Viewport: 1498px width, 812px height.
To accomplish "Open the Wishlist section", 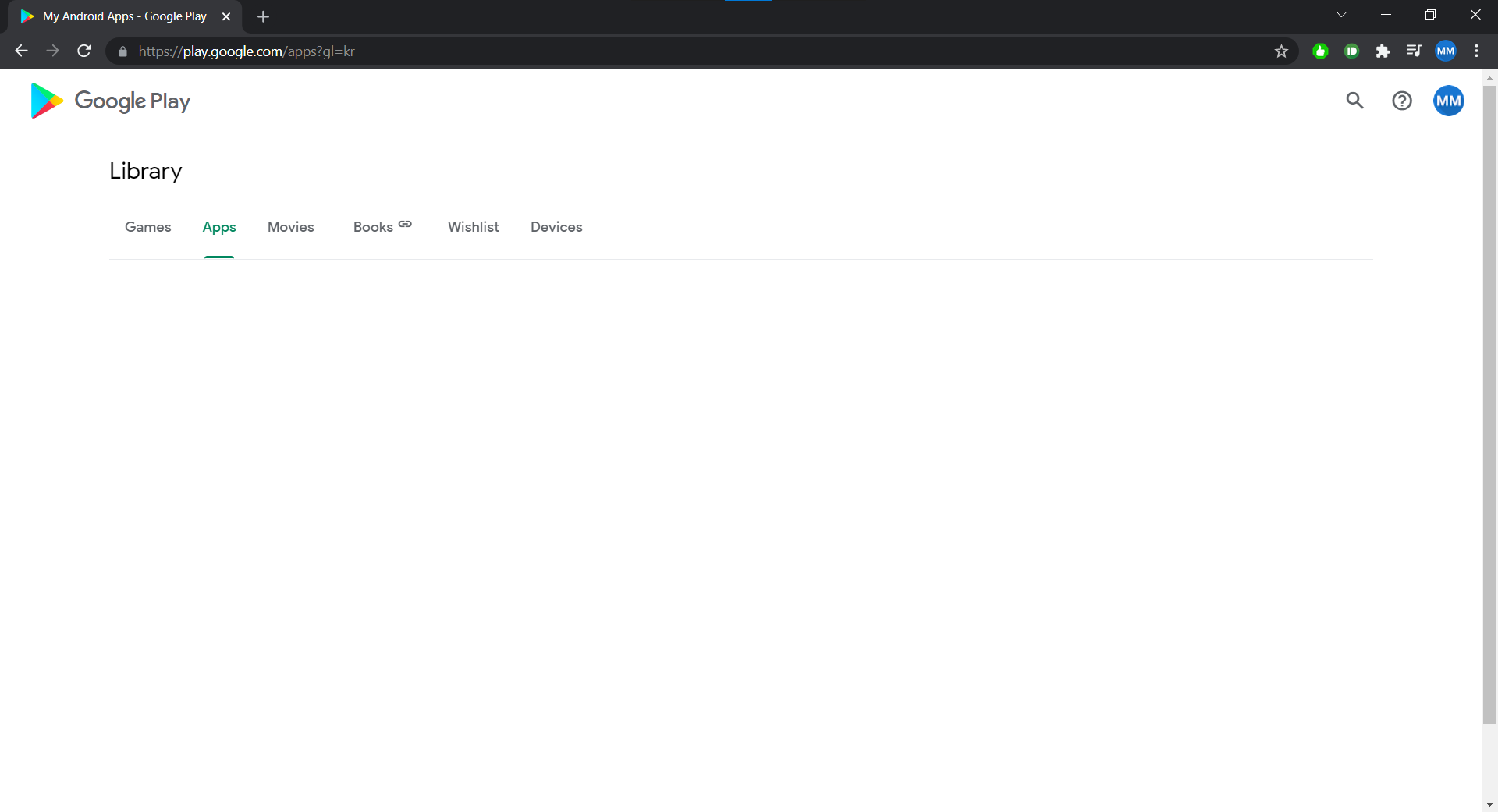I will tap(473, 227).
